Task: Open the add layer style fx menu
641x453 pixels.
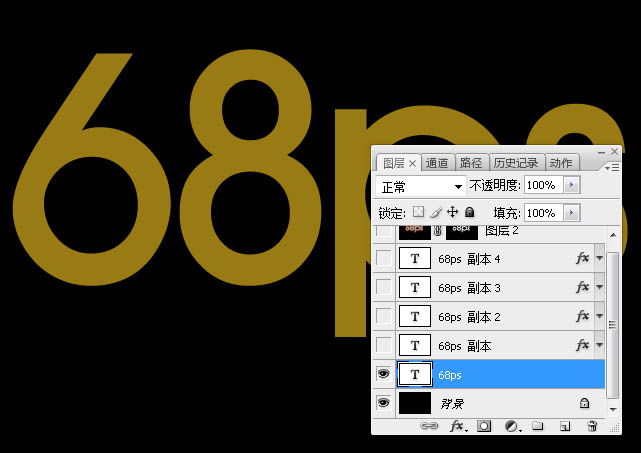Action: coord(457,426)
